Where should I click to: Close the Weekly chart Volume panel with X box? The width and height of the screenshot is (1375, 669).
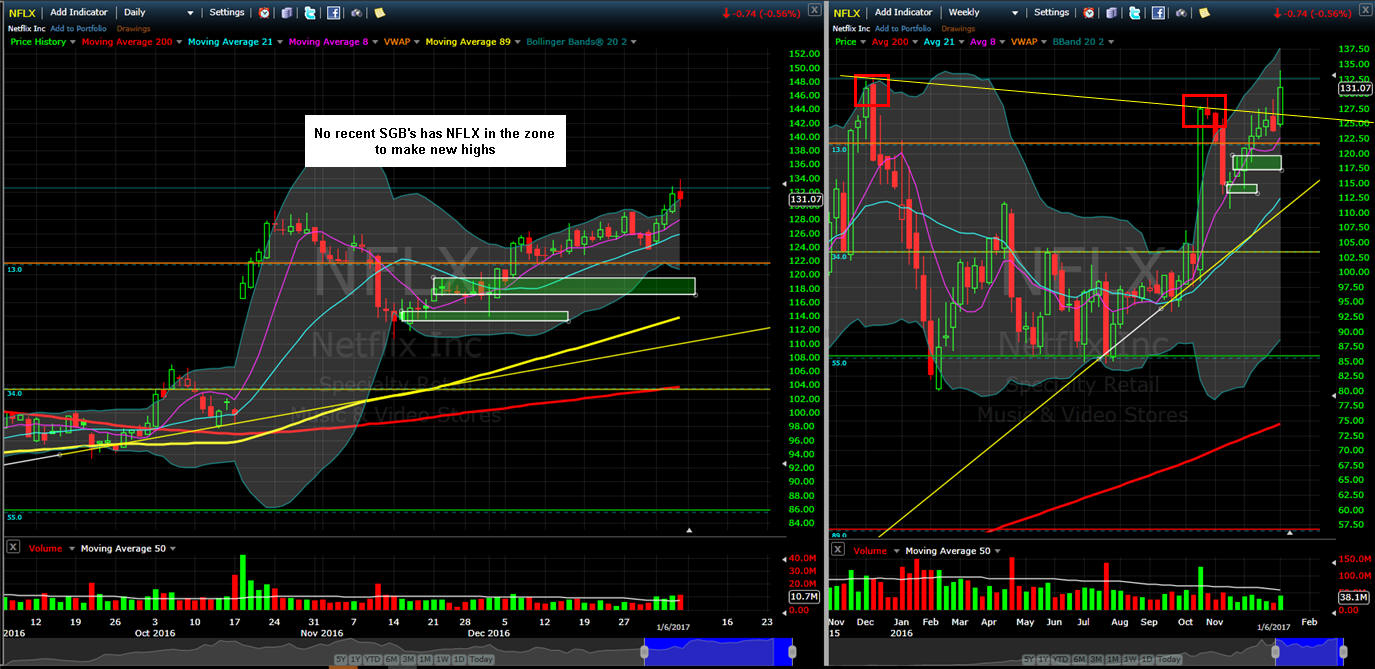coord(838,549)
